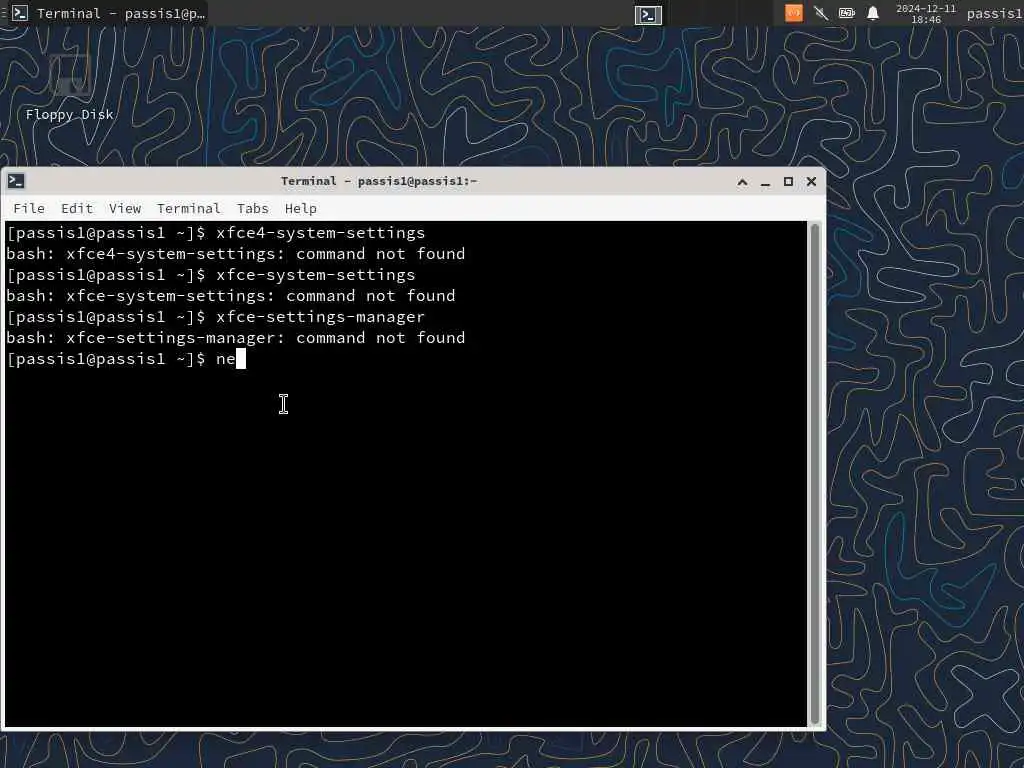Select the Floppy Disk desktop icon

(70, 88)
